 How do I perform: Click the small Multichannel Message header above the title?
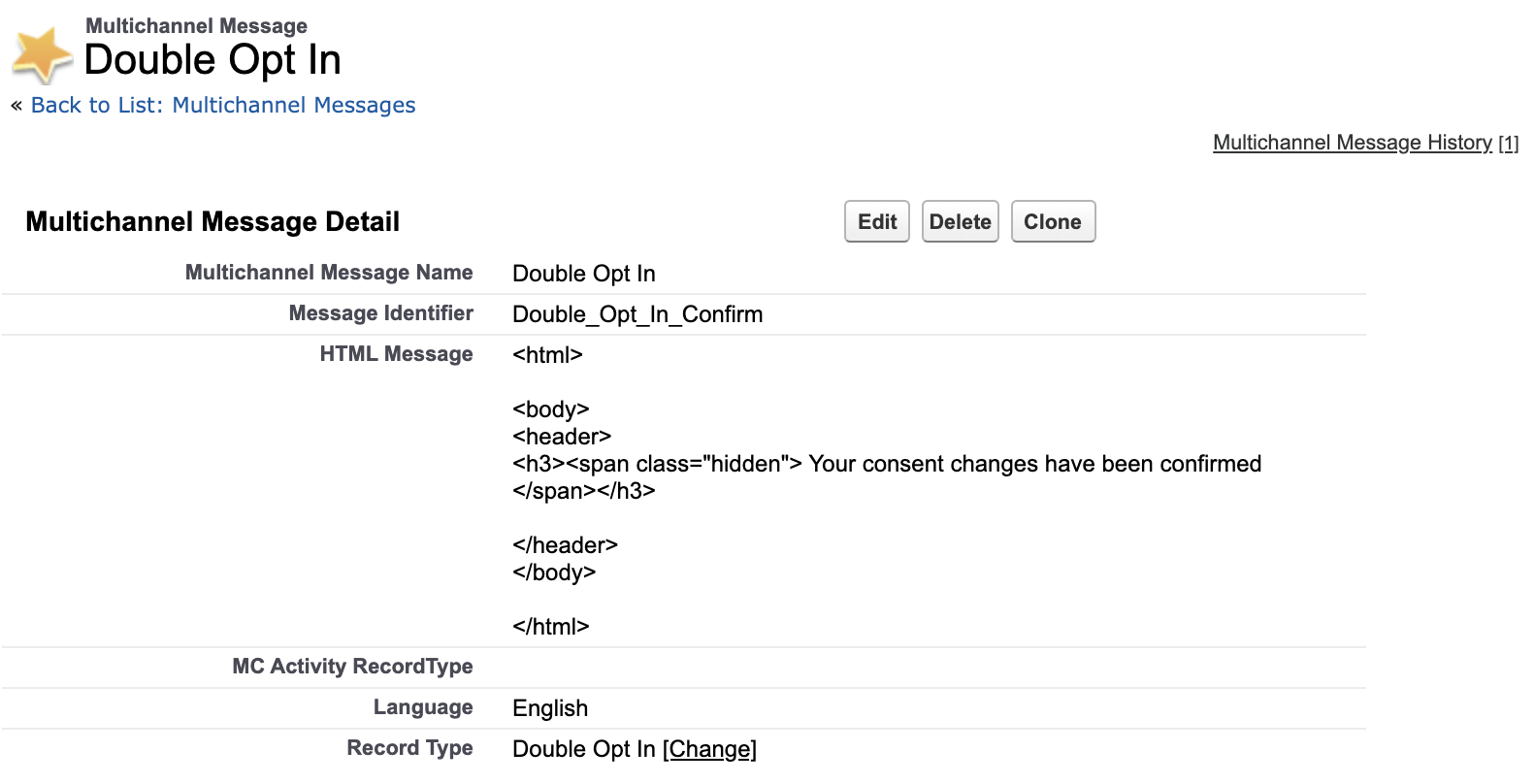tap(196, 26)
